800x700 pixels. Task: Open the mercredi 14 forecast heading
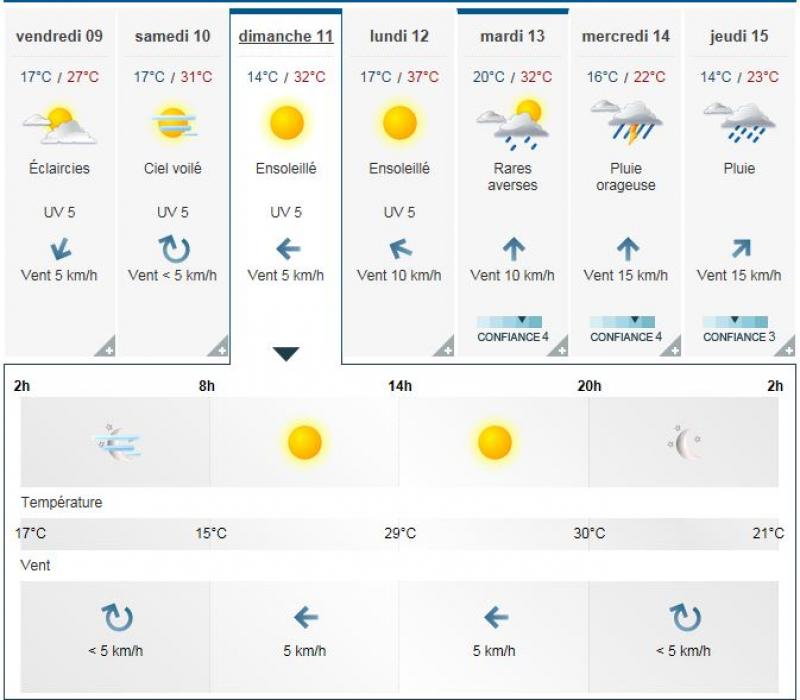[x=625, y=36]
